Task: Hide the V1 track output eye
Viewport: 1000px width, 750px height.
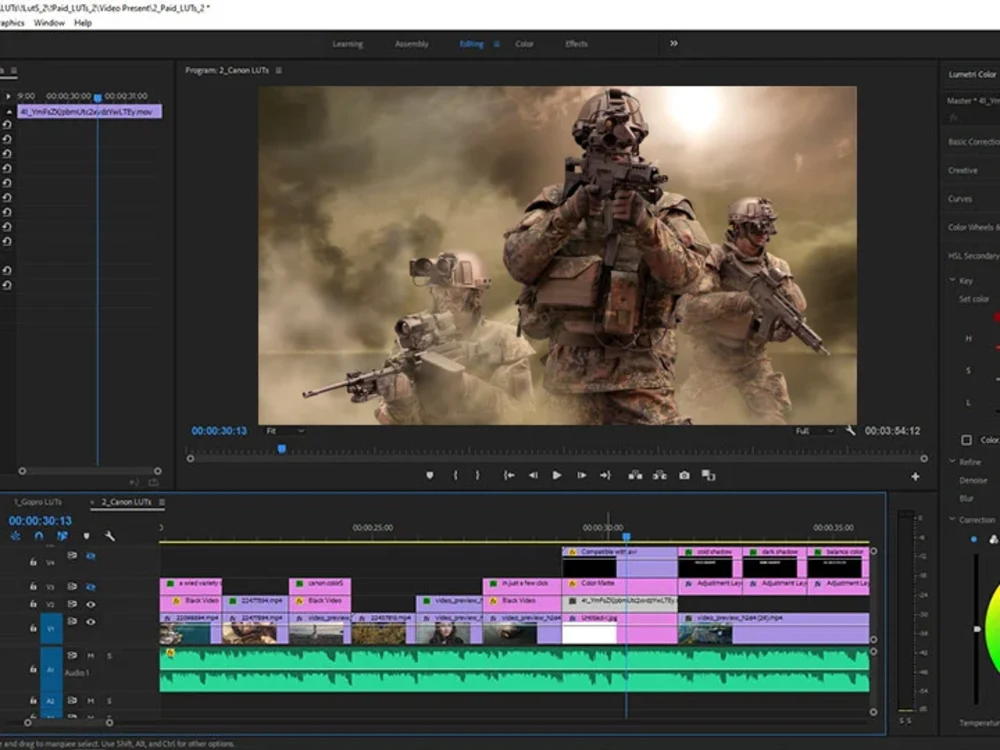Action: click(91, 621)
